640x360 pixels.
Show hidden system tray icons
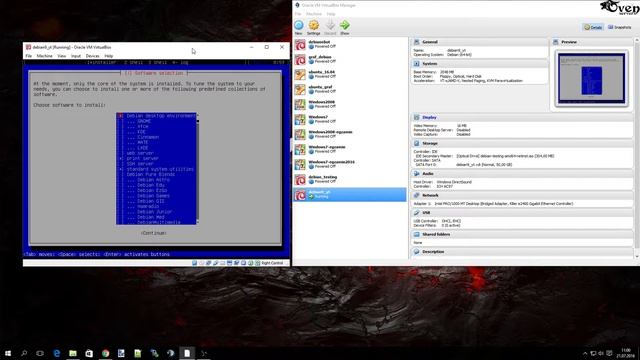(x=585, y=353)
